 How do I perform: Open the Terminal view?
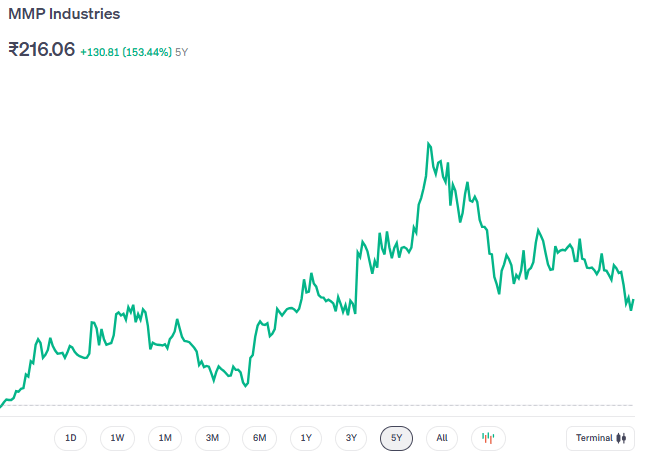(x=600, y=438)
